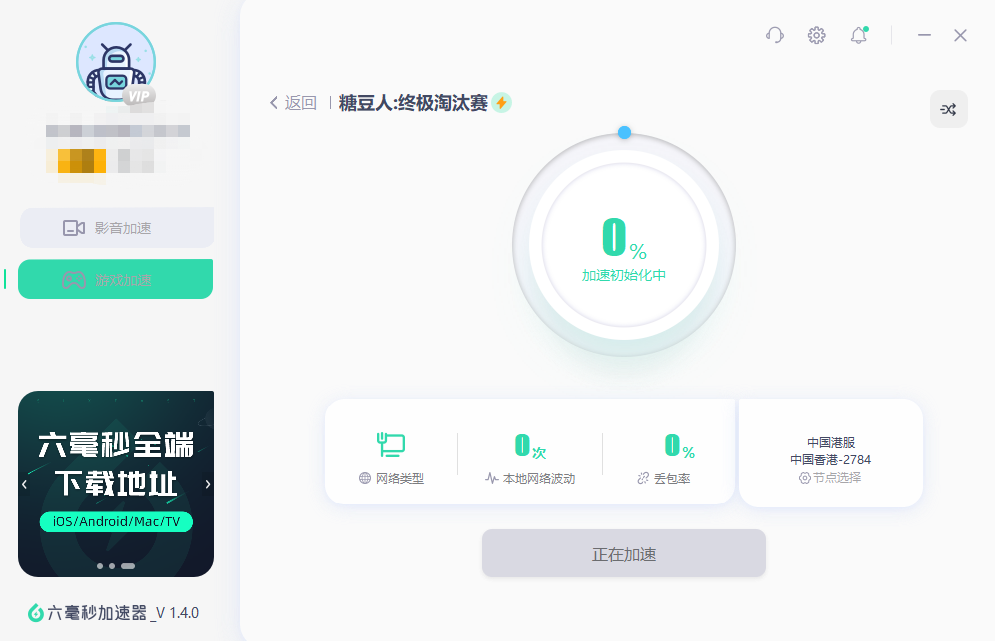Click the packet loss chain icon
The height and width of the screenshot is (641, 995).
[x=641, y=479]
